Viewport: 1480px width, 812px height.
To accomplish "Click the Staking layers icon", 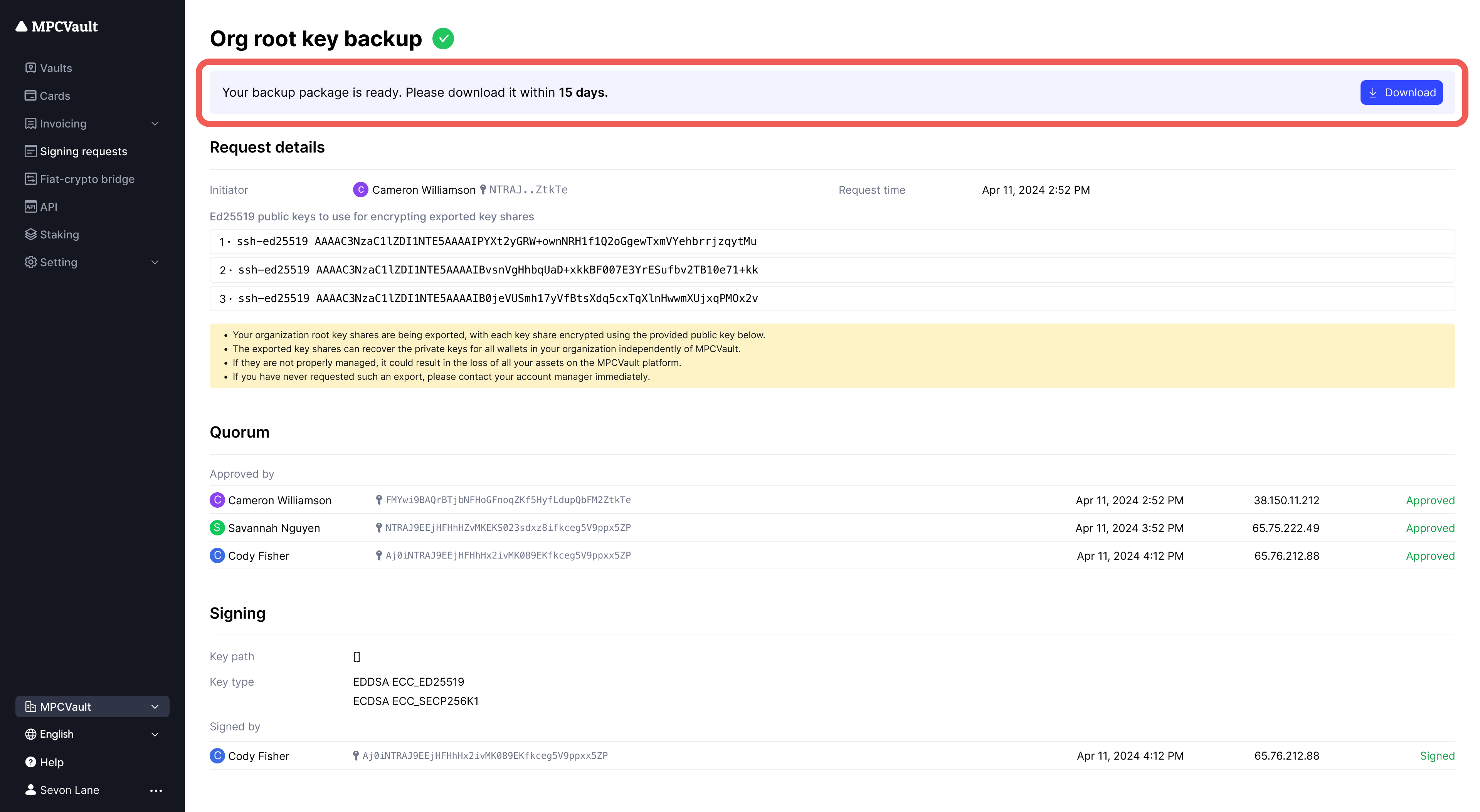I will 30,234.
